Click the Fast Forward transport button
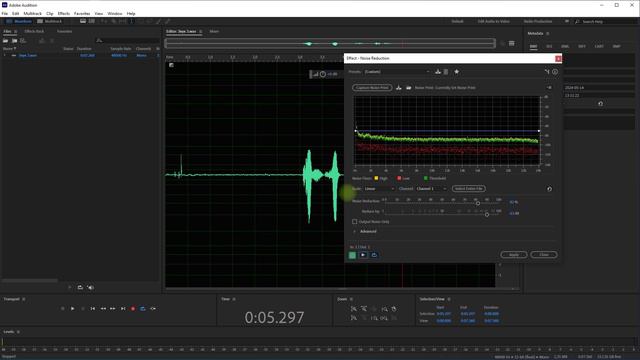The width and height of the screenshot is (640, 360). point(113,309)
